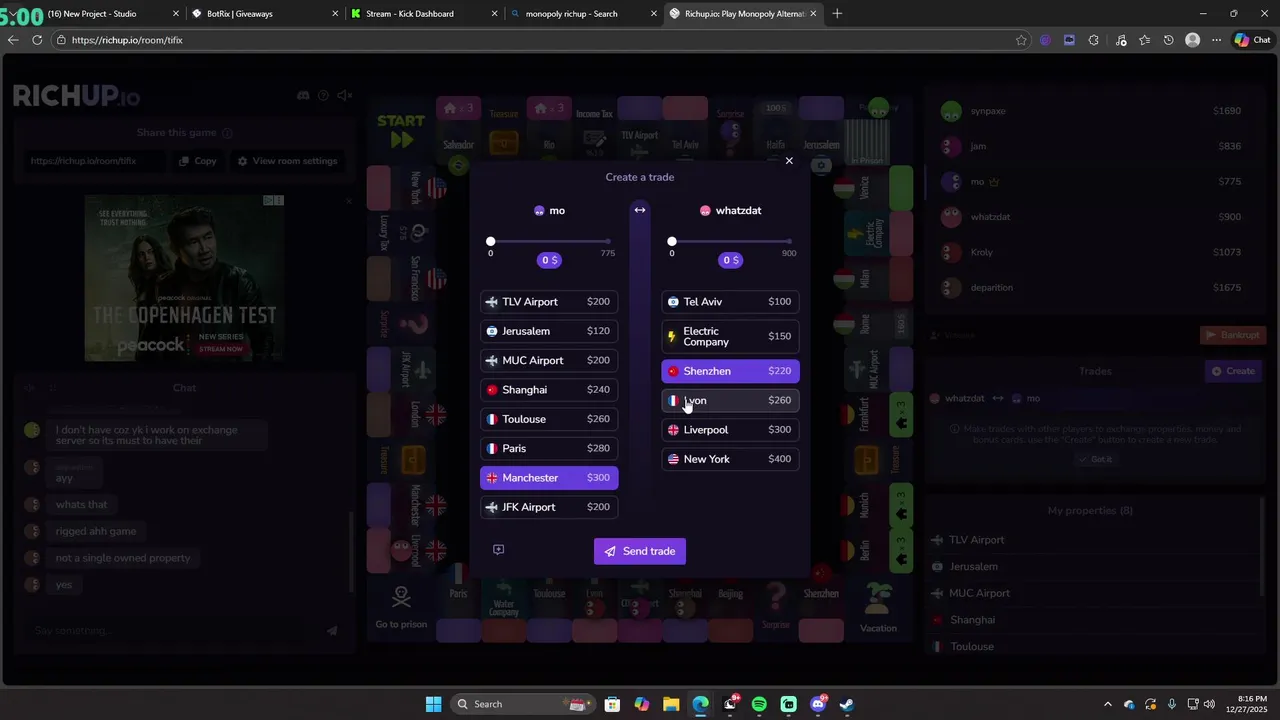
Task: Open Microsoft Store from the taskbar
Action: click(x=612, y=704)
